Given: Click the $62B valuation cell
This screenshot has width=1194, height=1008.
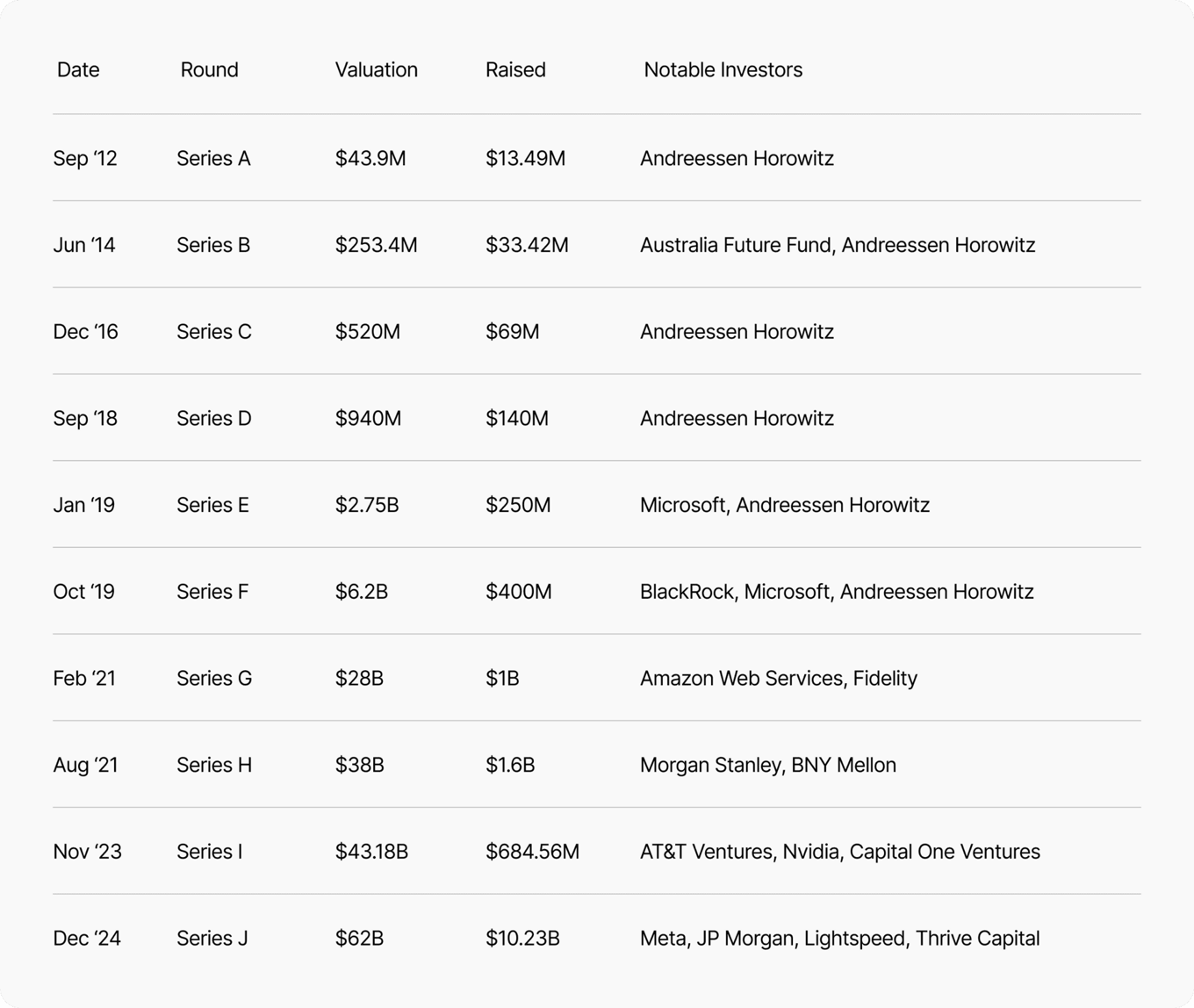Looking at the screenshot, I should (359, 939).
